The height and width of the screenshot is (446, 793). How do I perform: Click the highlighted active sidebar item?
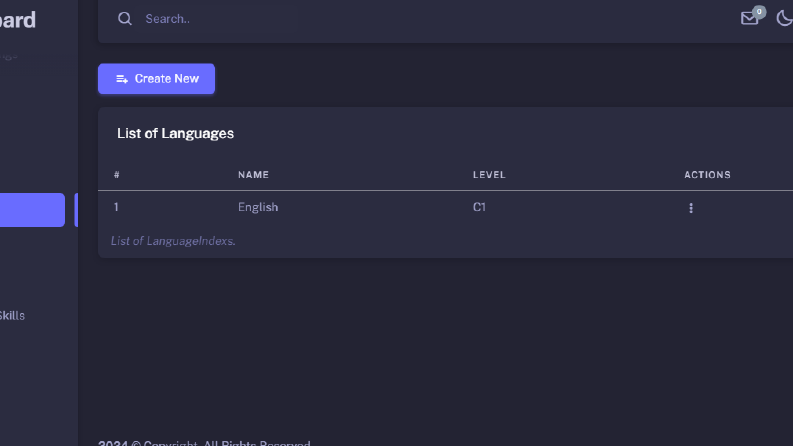point(32,210)
